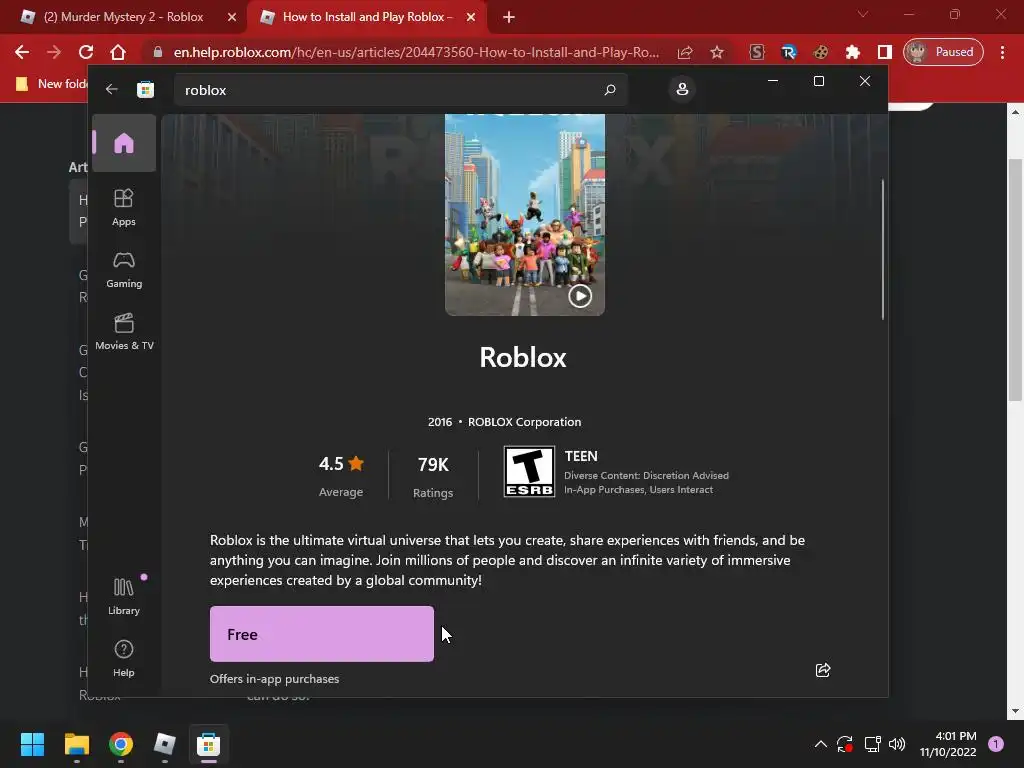Click the Store page vertical scrollbar
This screenshot has width=1024, height=768.
(882, 249)
